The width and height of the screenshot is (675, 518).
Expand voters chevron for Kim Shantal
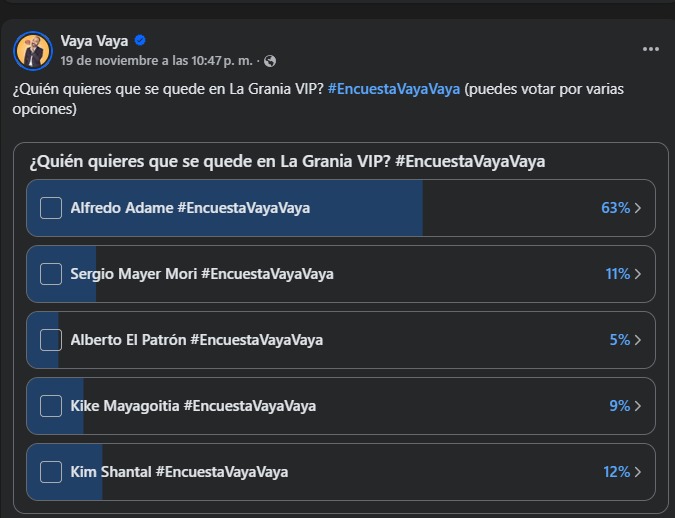[x=638, y=472]
